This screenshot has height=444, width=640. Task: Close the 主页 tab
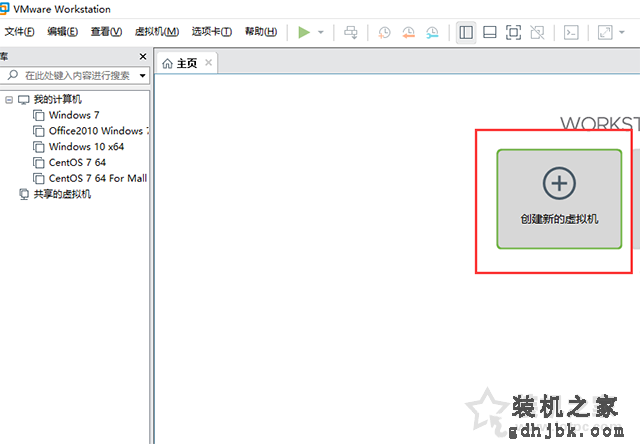(209, 62)
